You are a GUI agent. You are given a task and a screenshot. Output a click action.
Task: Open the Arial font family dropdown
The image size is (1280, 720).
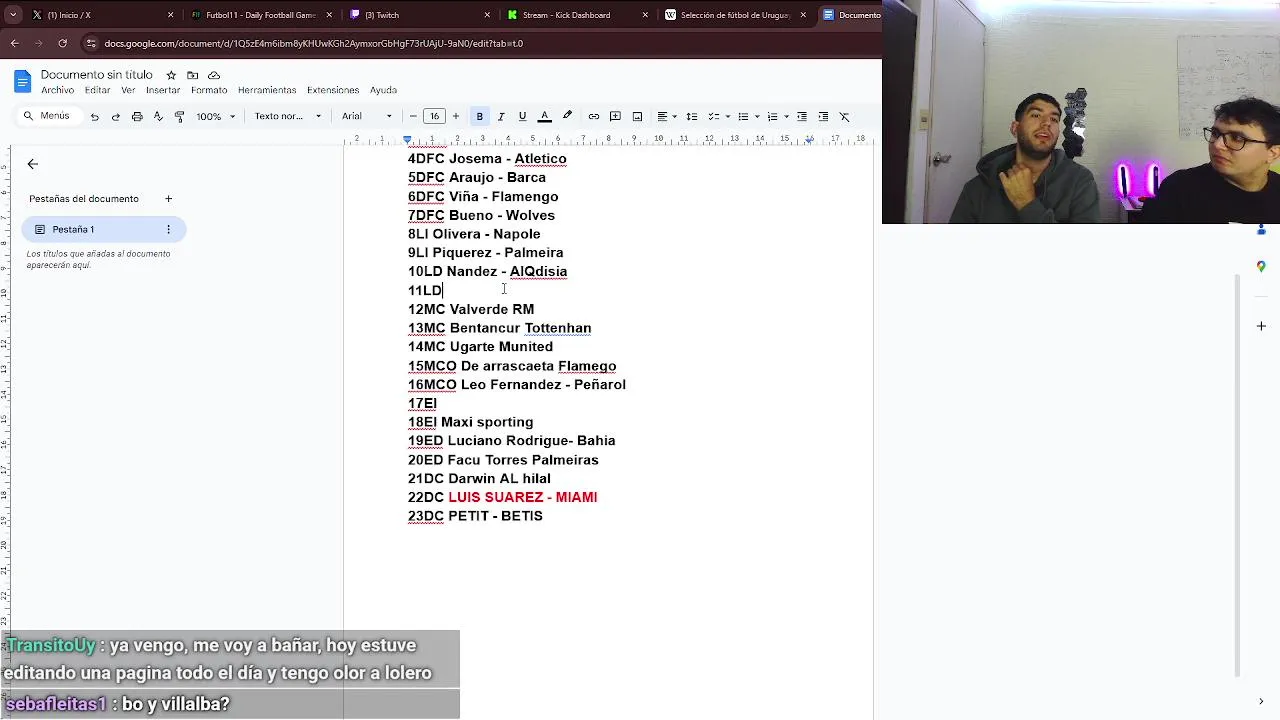point(367,117)
